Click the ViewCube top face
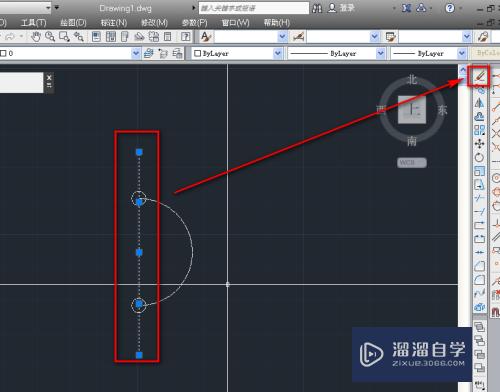Viewport: 500px width, 392px height. (412, 110)
